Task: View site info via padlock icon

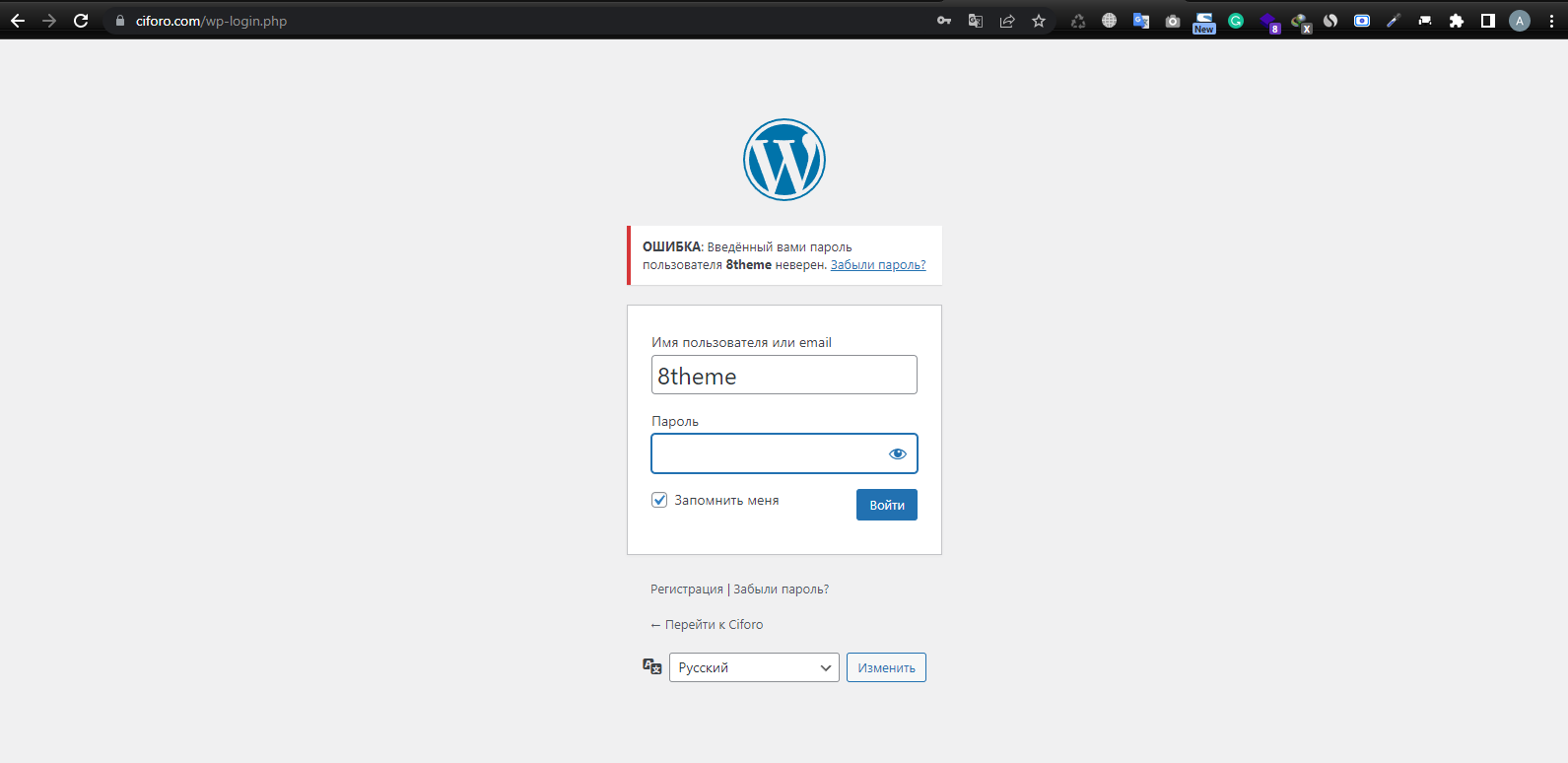Action: [120, 21]
